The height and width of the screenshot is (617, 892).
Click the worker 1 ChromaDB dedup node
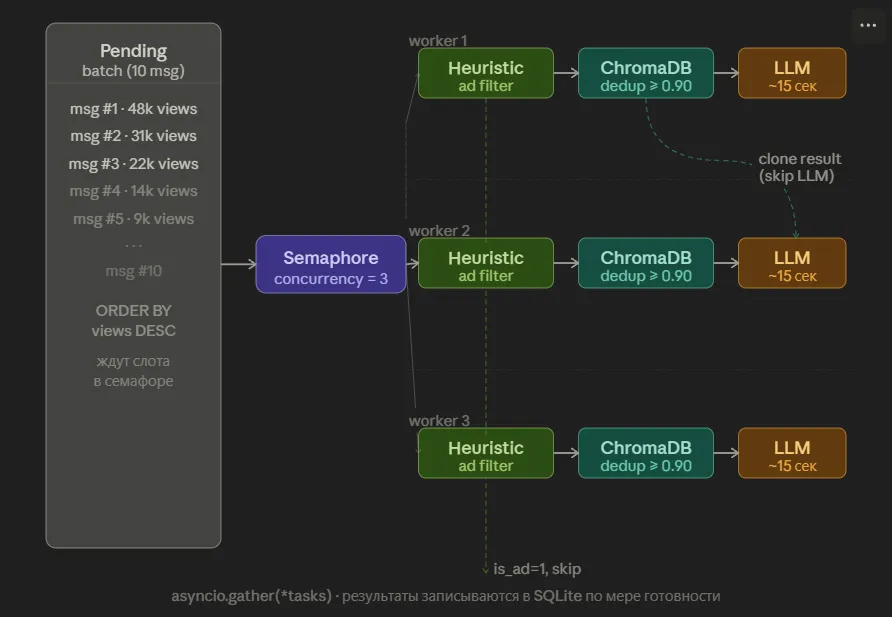pyautogui.click(x=646, y=73)
